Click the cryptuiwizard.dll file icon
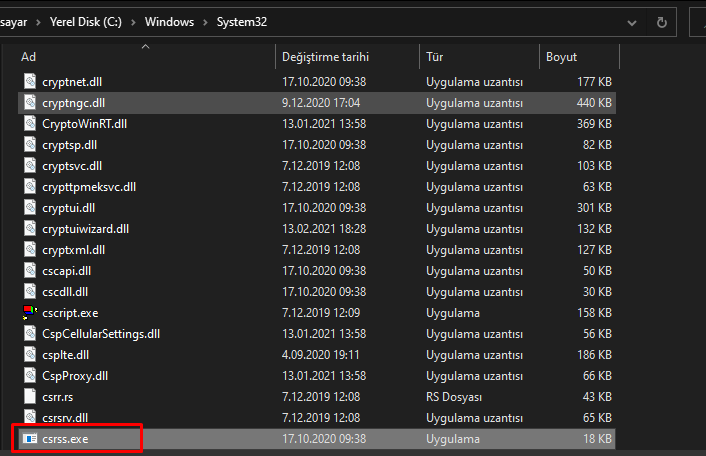Screen dimensions: 706x456 30,229
